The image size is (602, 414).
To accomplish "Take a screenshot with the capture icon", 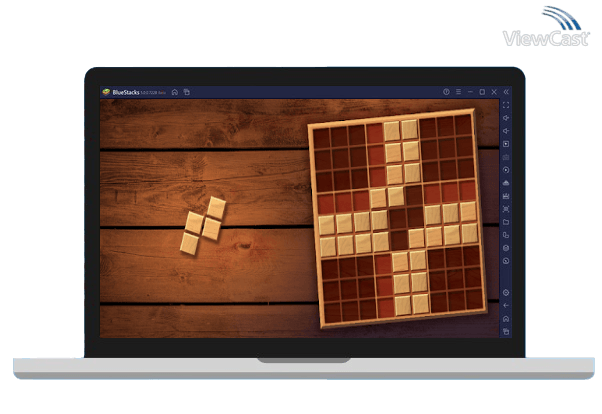I will 506,209.
